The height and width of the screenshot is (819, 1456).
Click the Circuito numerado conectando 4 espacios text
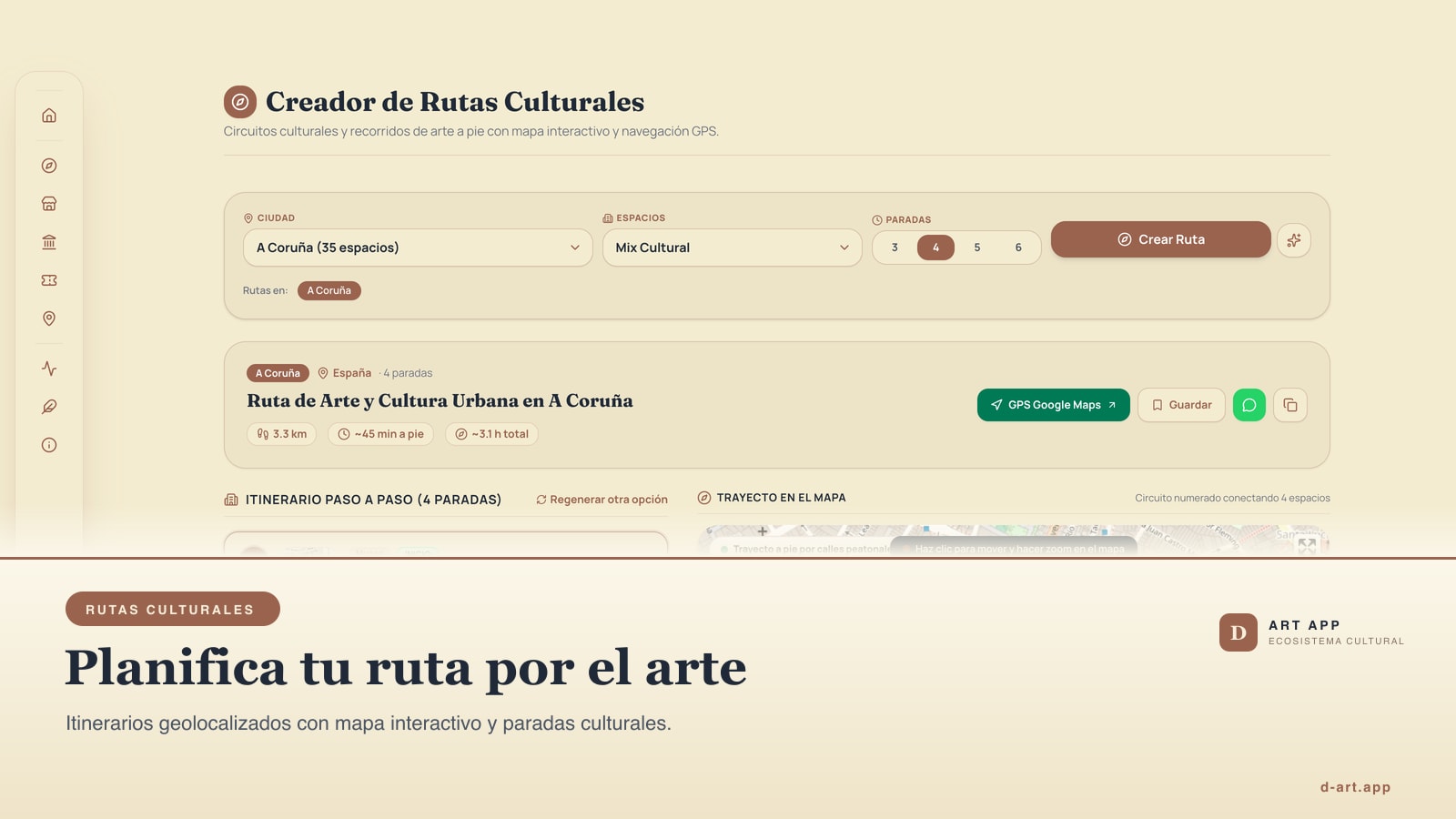pos(1232,498)
